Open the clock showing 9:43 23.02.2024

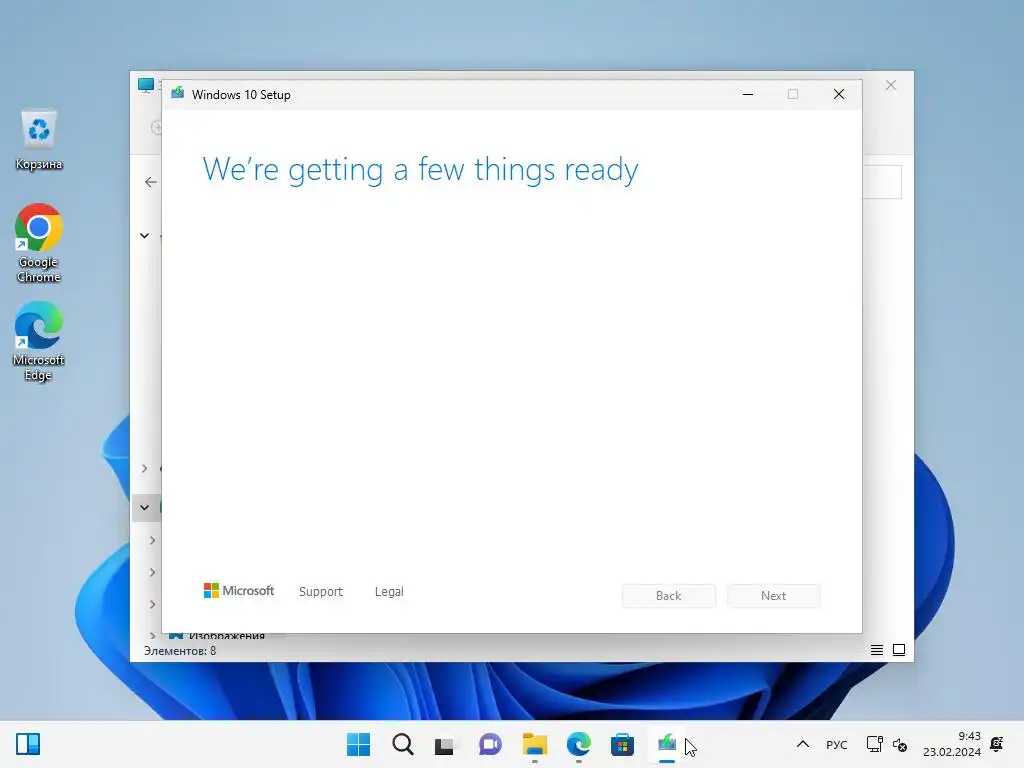[x=952, y=744]
